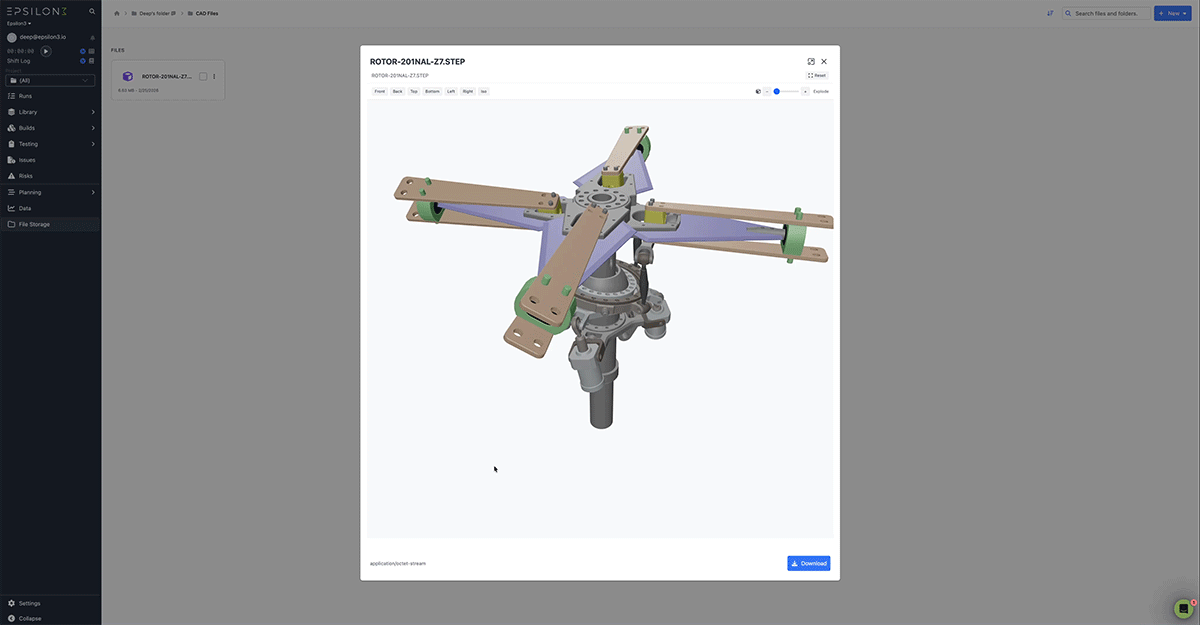Viewport: 1200px width, 625px height.
Task: Download the STEP file
Action: (x=808, y=563)
